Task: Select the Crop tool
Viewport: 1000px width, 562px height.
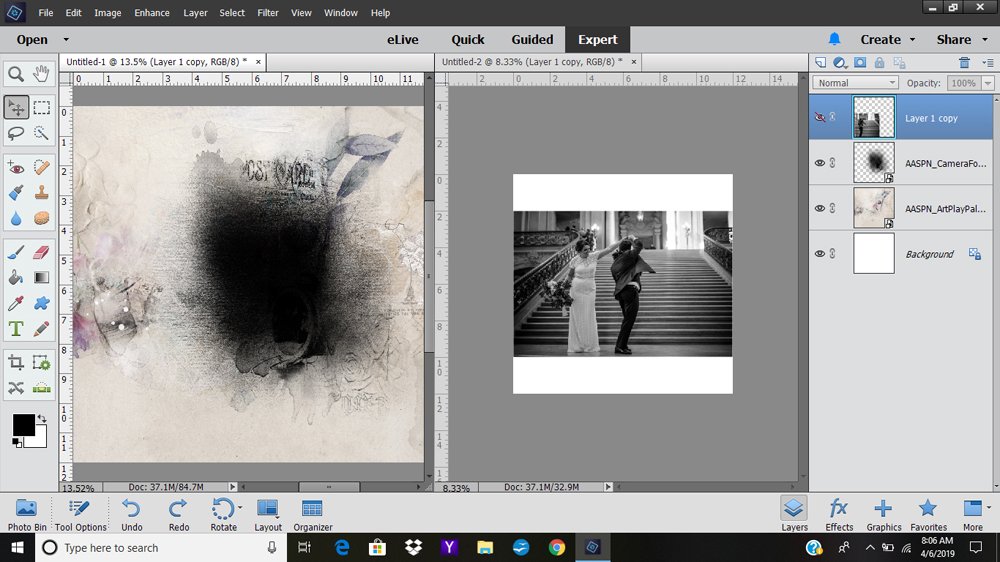Action: point(16,363)
